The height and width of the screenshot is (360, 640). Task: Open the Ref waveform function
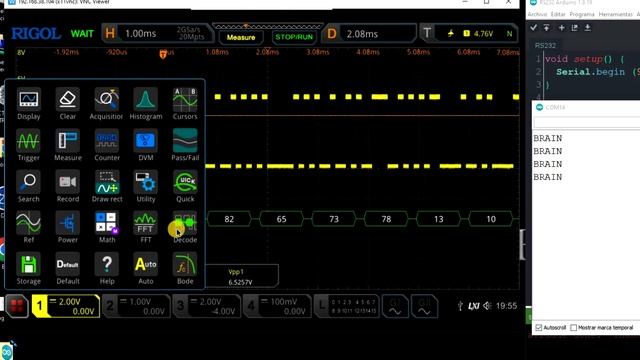[29, 223]
